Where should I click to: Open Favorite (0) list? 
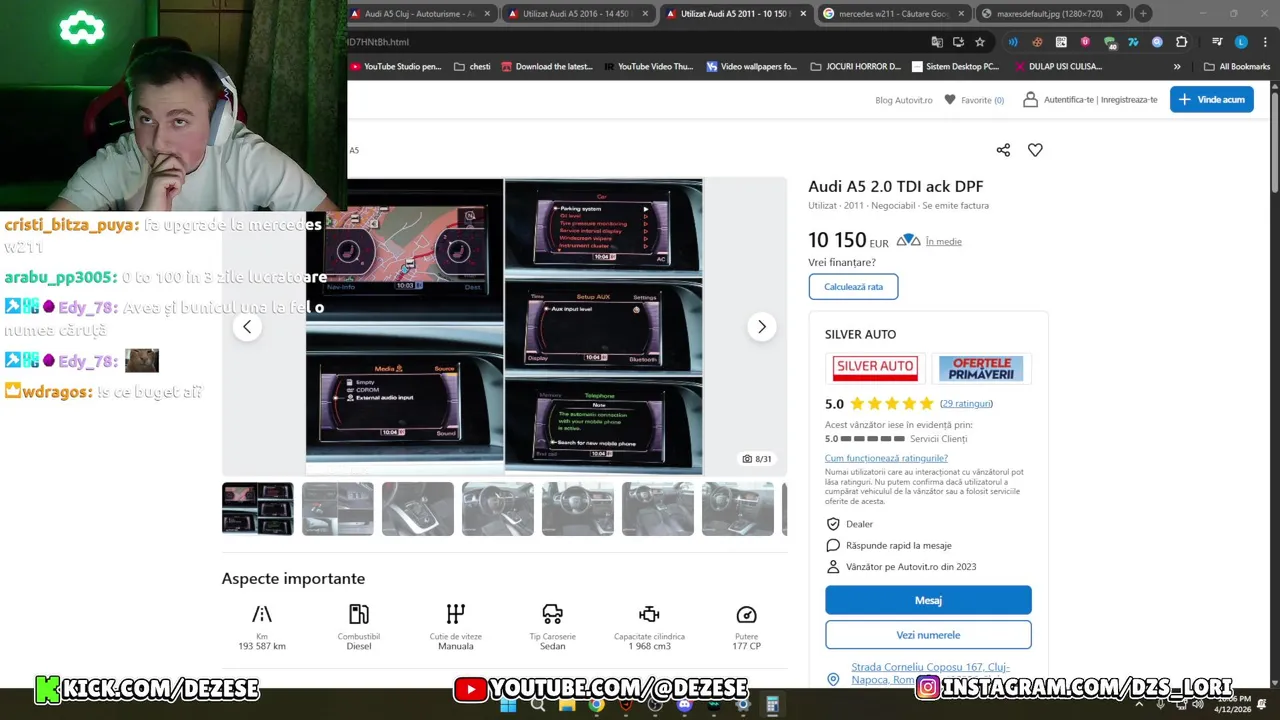pyautogui.click(x=974, y=100)
